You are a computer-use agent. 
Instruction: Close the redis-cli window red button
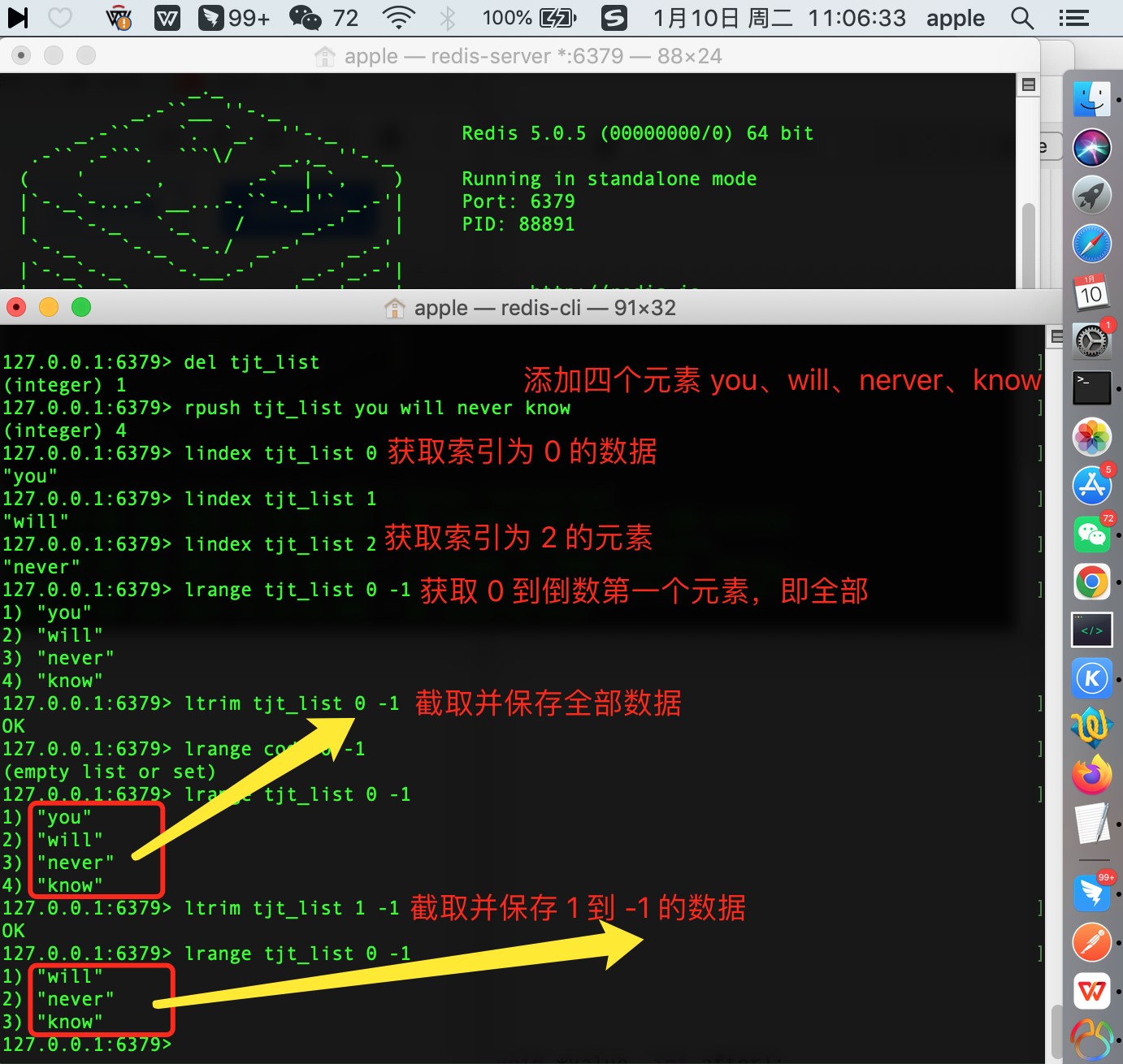click(16, 307)
